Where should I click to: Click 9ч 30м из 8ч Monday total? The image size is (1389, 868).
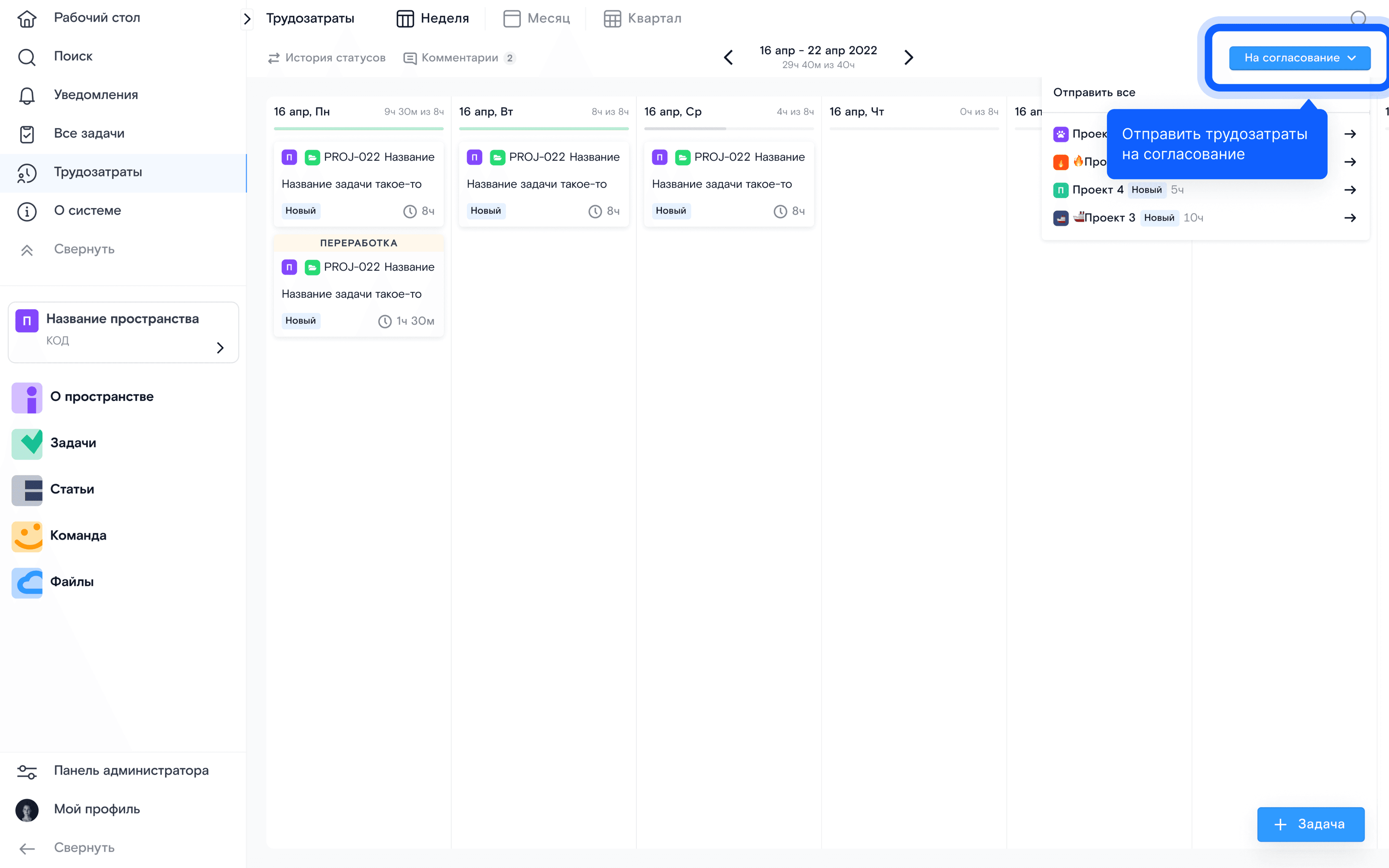coord(414,112)
